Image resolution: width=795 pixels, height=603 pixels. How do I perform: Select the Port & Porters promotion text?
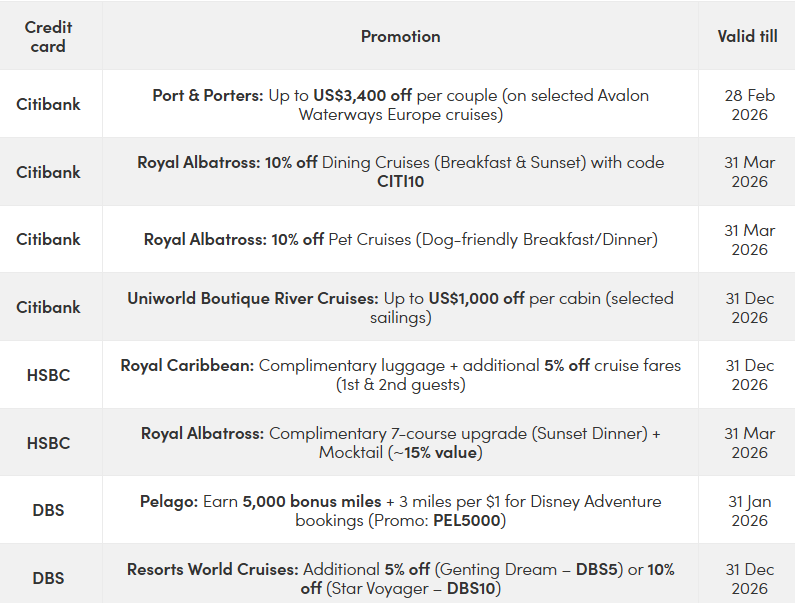[x=400, y=104]
